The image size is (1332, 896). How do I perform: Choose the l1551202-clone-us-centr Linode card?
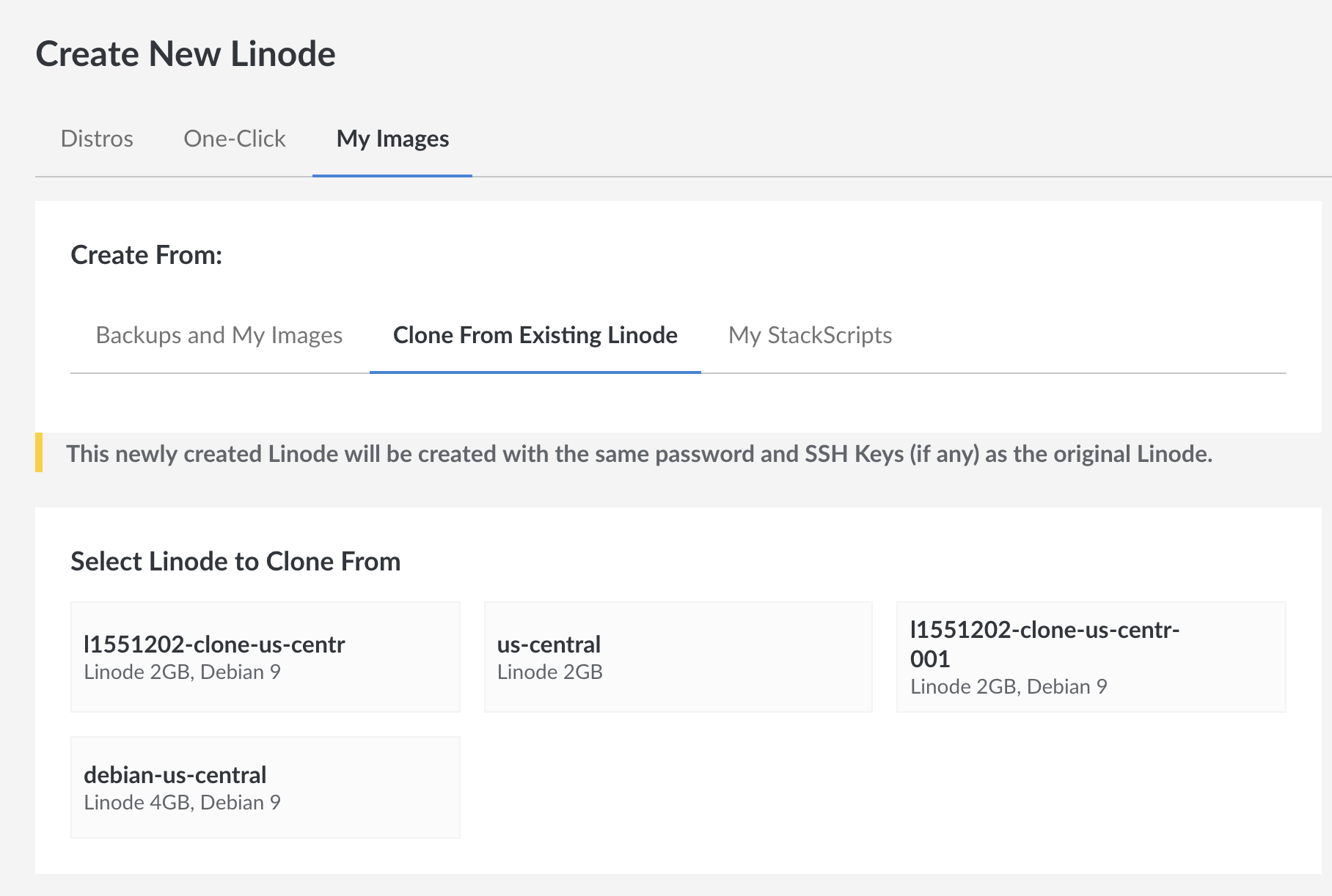(x=265, y=657)
